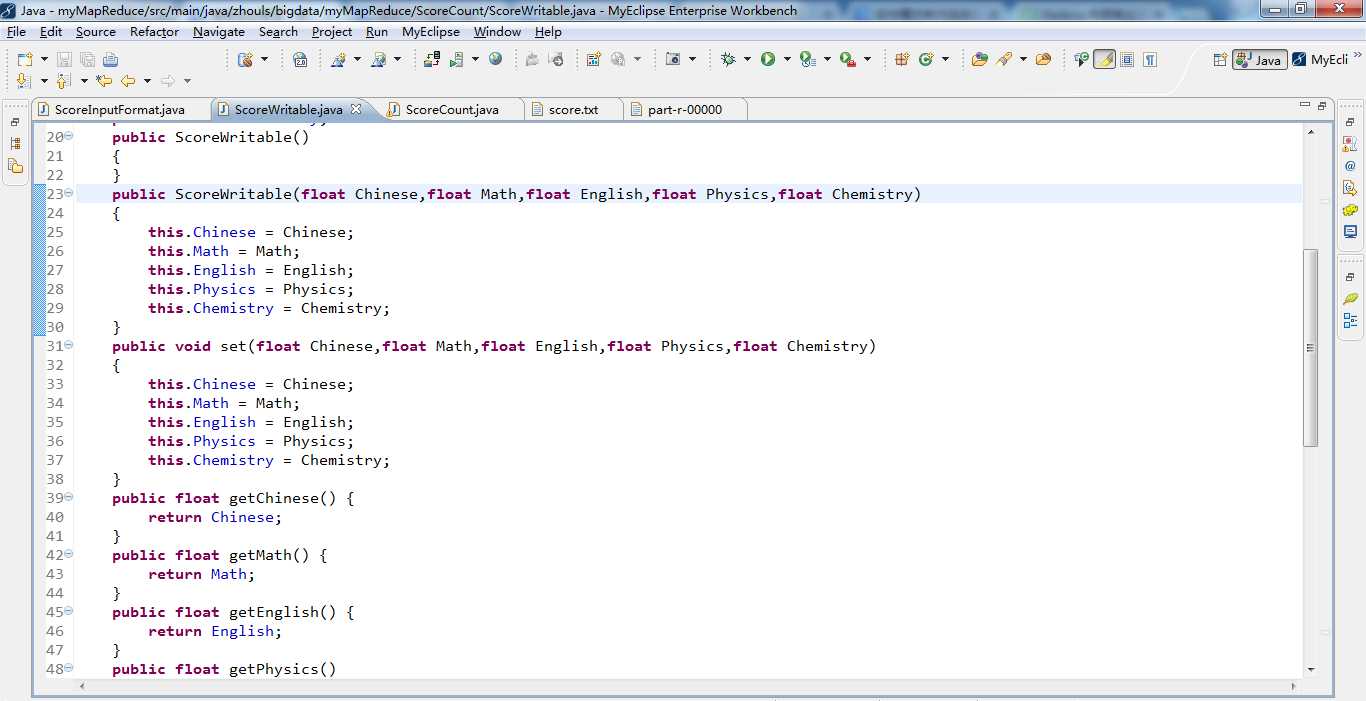Click the server deploy toolbar icon
This screenshot has width=1366, height=701.
[x=431, y=59]
